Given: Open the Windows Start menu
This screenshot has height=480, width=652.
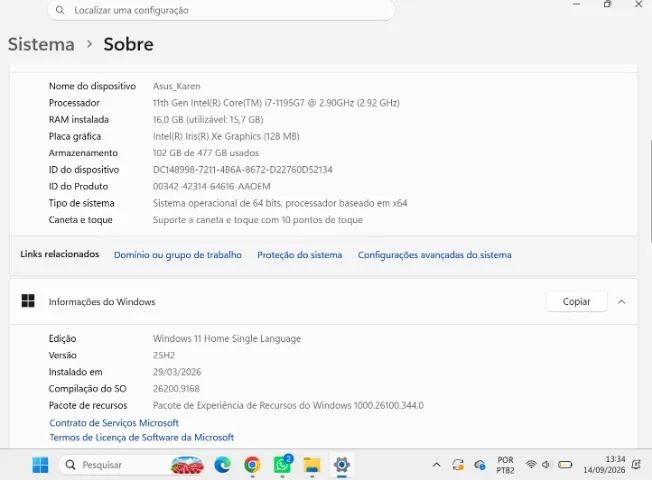Looking at the screenshot, I should (40, 465).
